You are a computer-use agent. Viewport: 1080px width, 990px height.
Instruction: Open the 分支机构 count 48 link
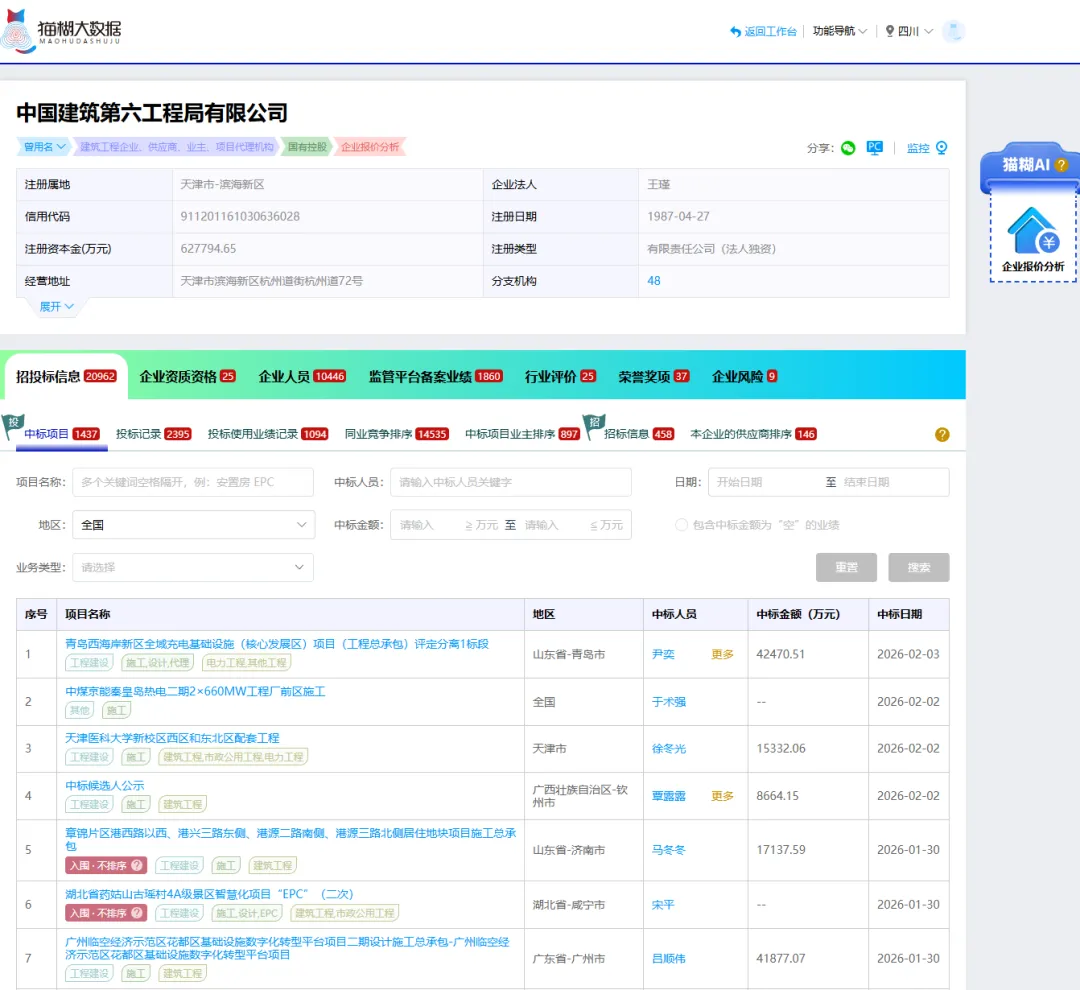point(654,281)
